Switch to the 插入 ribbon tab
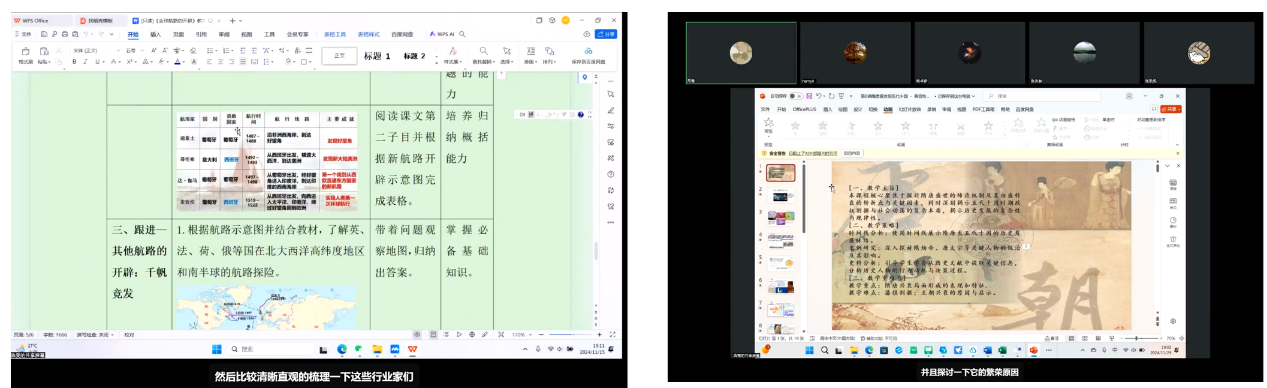 [x=156, y=34]
